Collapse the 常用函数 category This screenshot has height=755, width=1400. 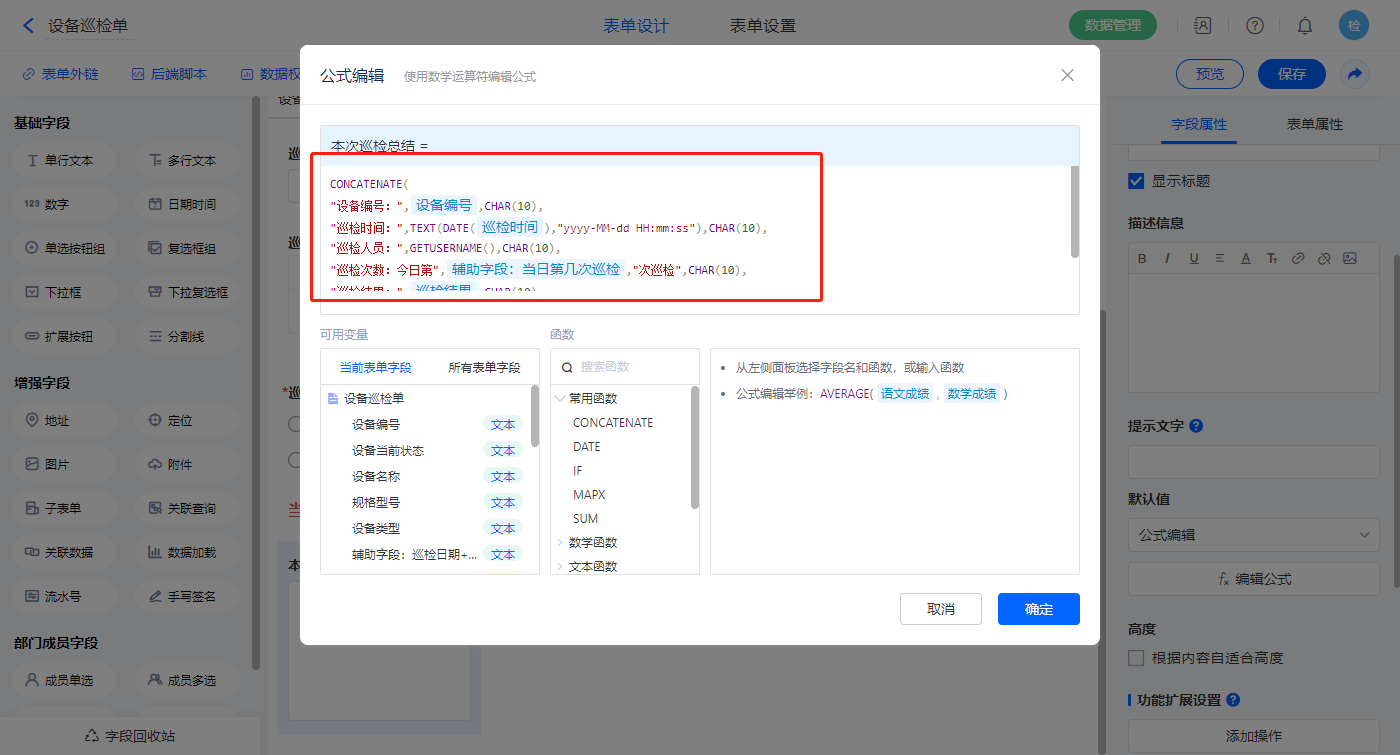(x=560, y=398)
